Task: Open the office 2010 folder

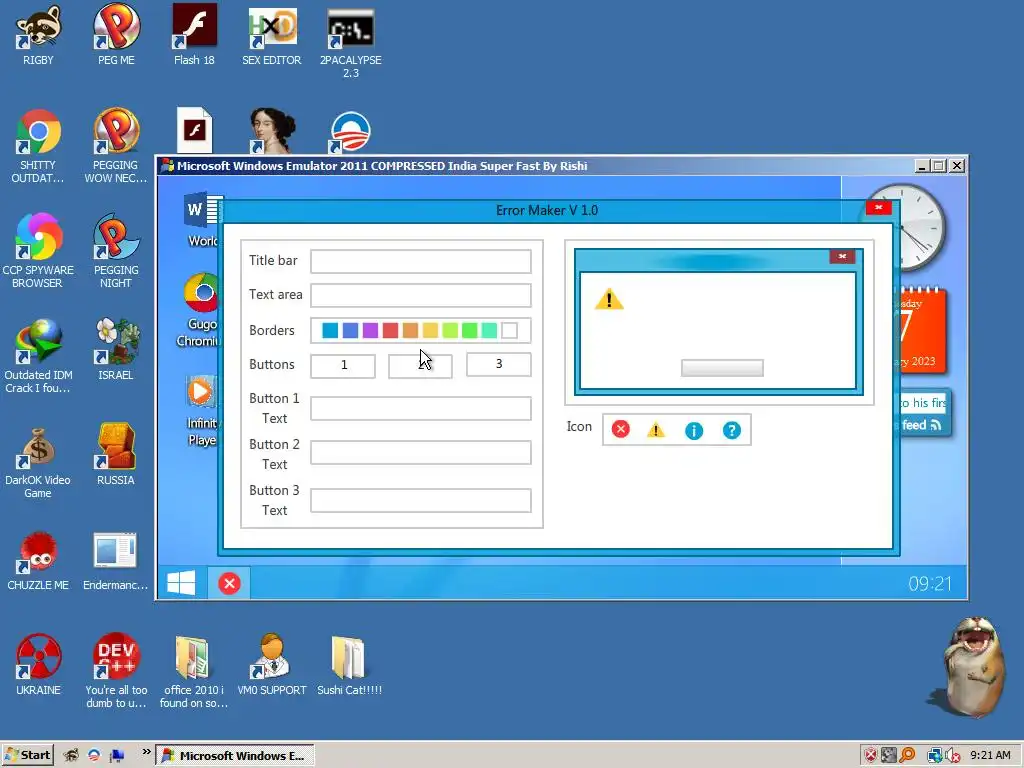Action: pos(194,671)
